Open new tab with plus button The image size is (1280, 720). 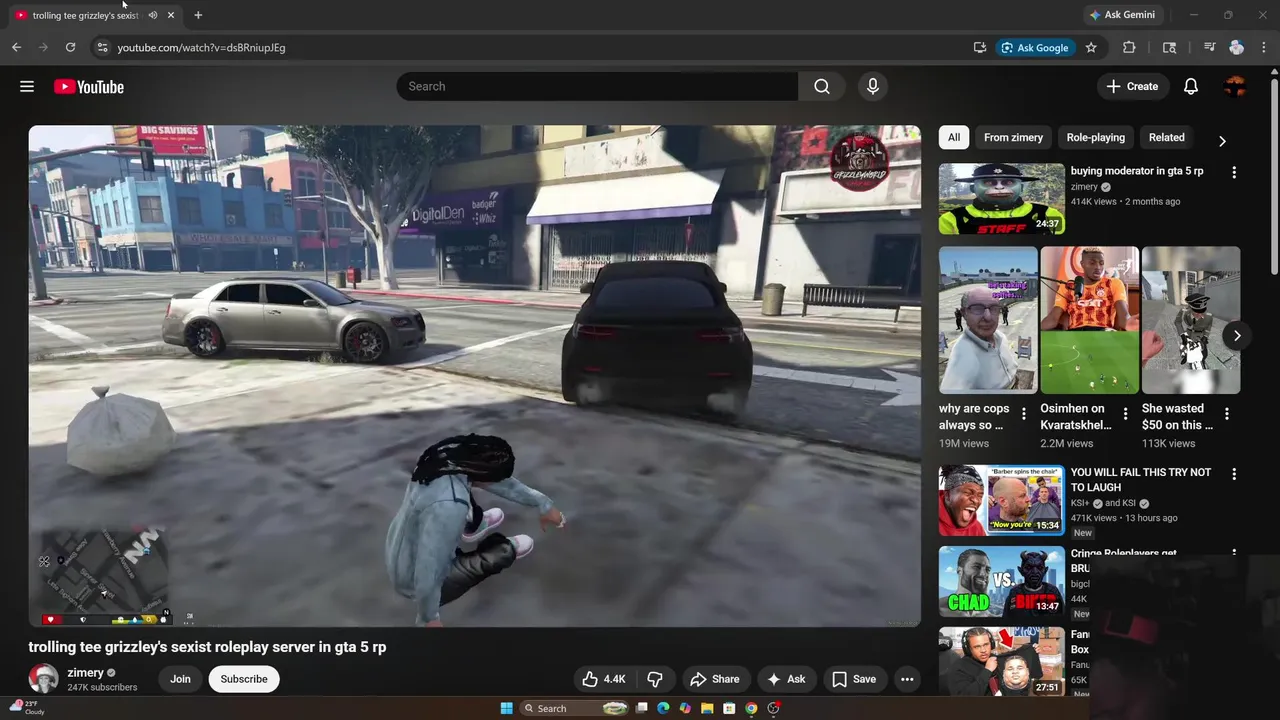(198, 15)
